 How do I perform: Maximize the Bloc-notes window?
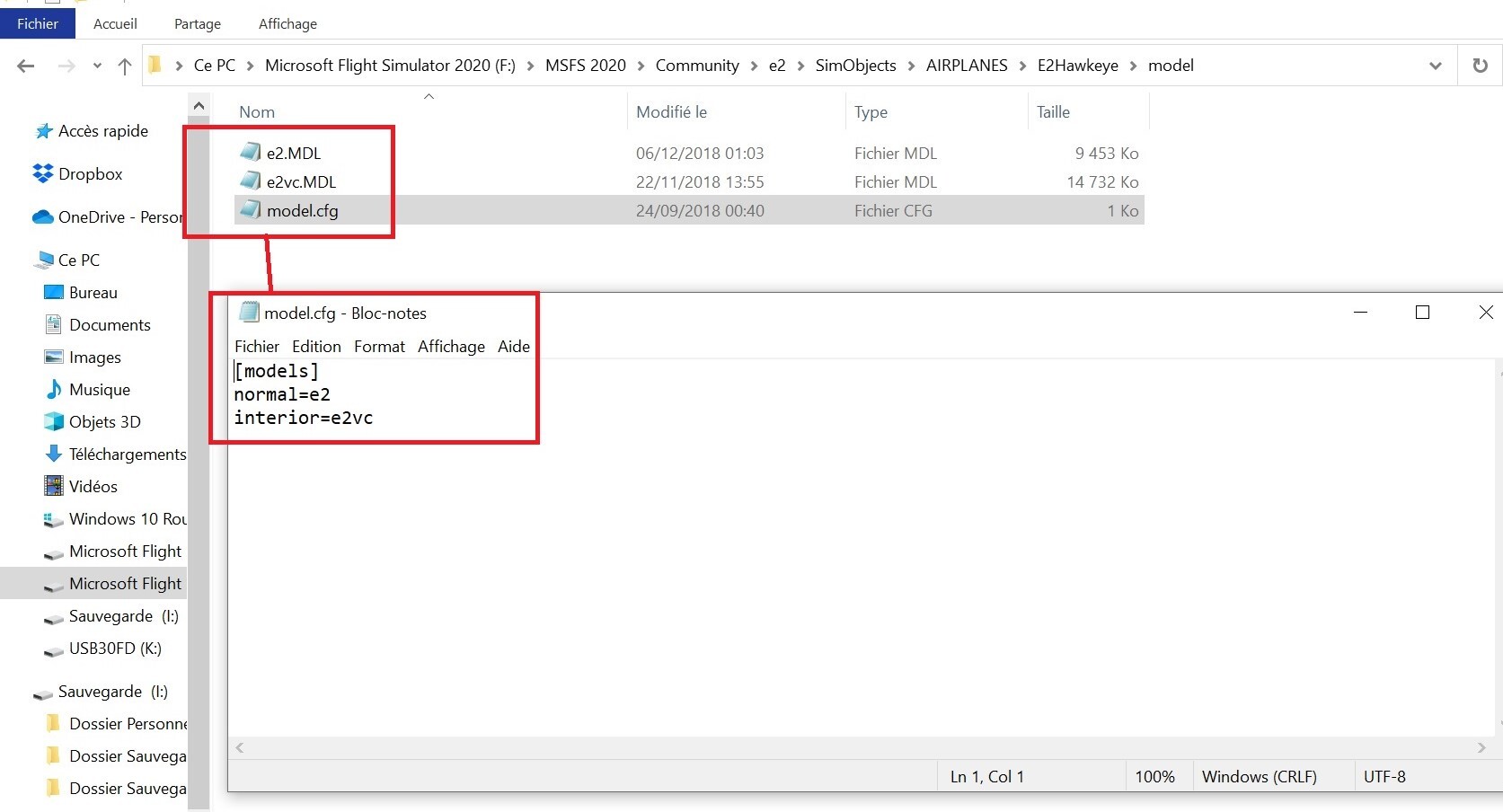[1422, 312]
